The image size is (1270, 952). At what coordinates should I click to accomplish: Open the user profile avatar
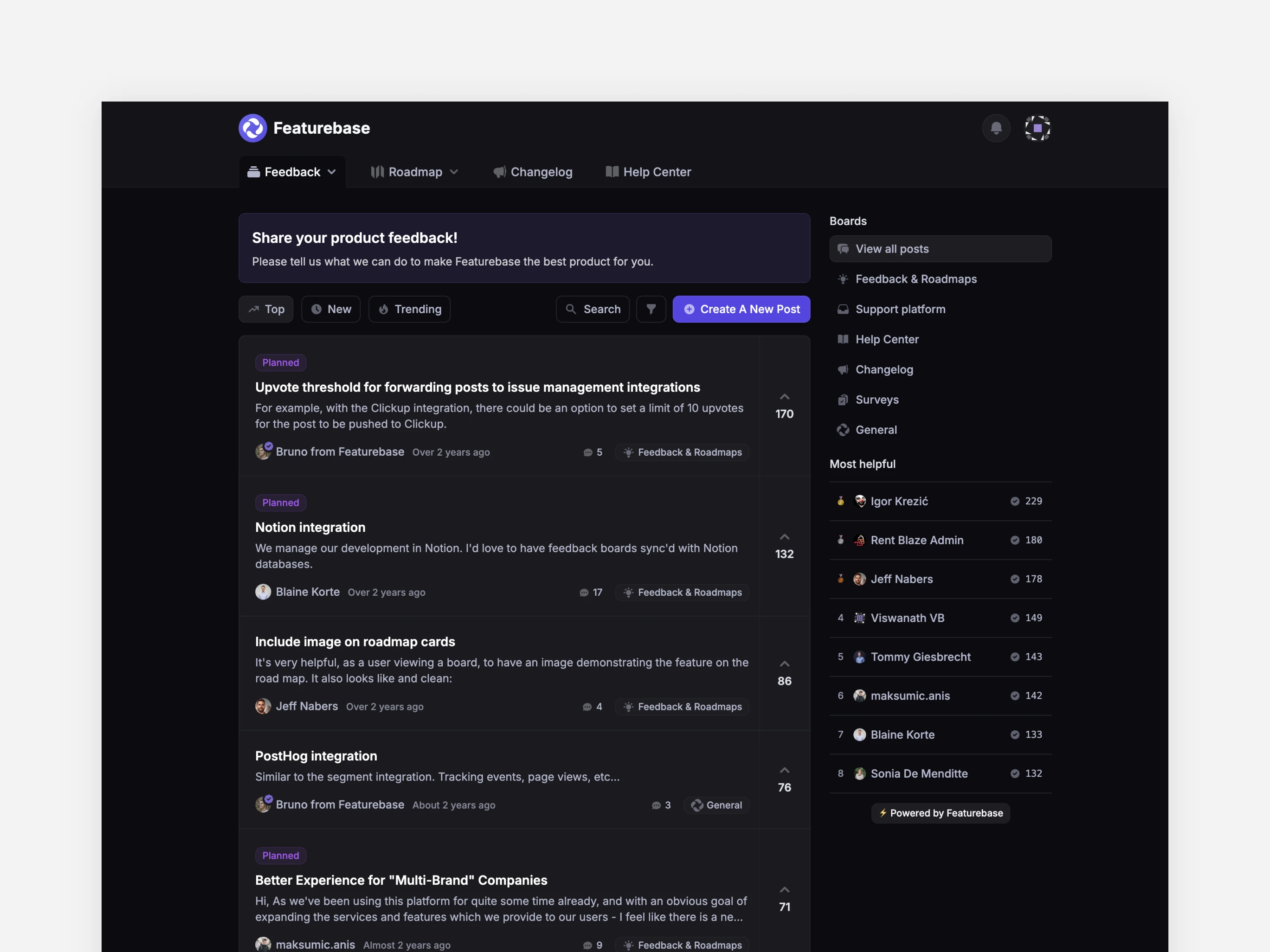(x=1037, y=128)
